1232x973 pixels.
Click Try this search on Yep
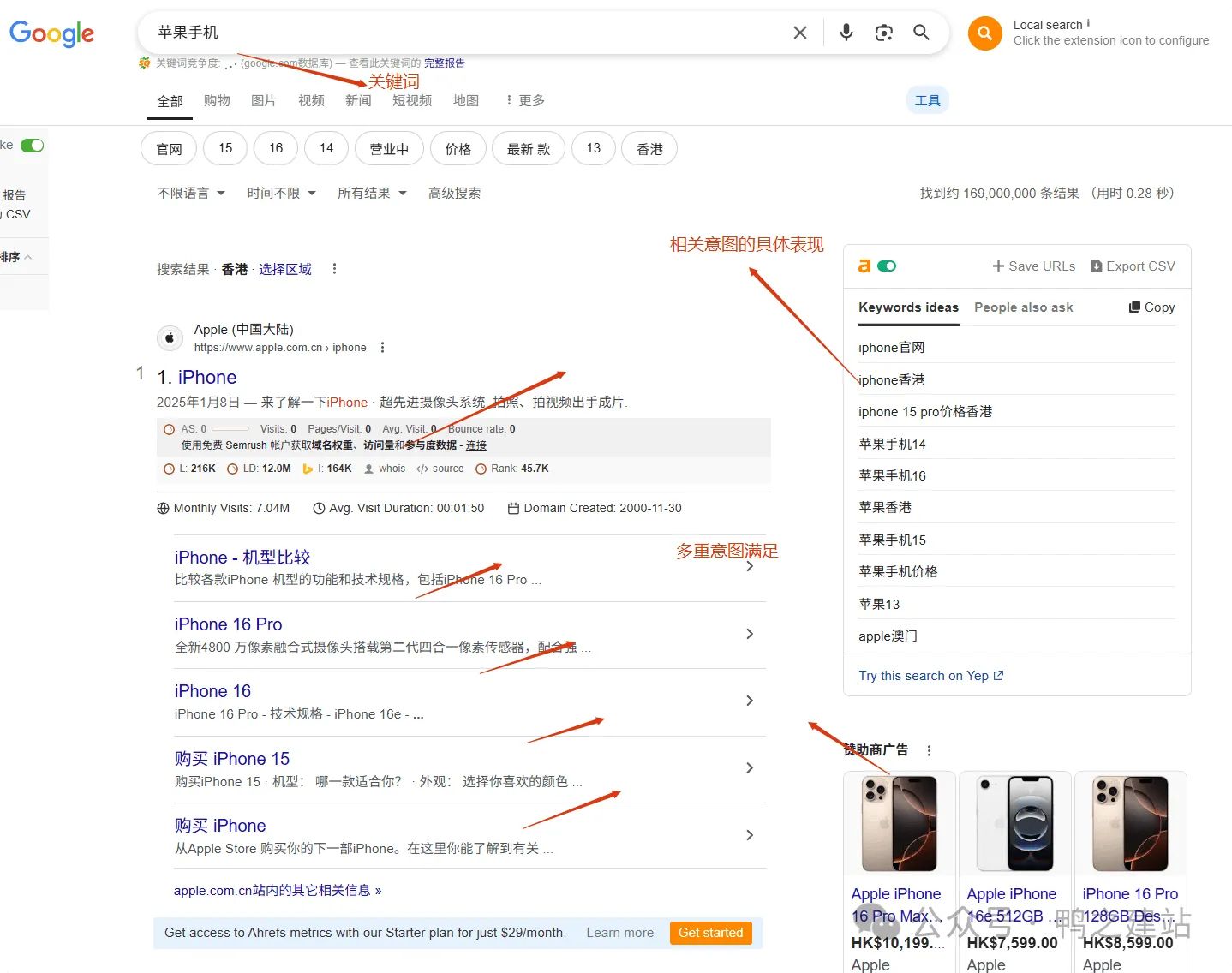coord(931,676)
